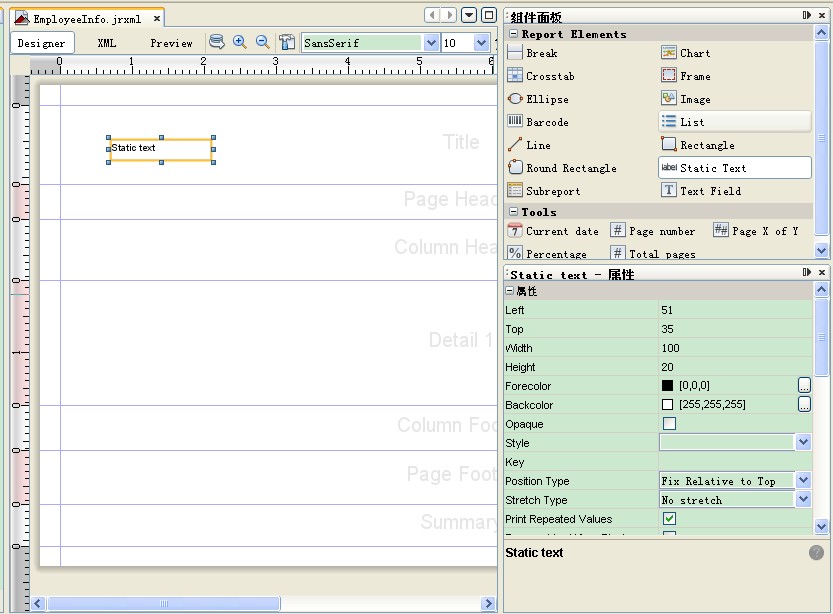The height and width of the screenshot is (614, 833).
Task: Click the Width property value field
Action: tap(735, 348)
